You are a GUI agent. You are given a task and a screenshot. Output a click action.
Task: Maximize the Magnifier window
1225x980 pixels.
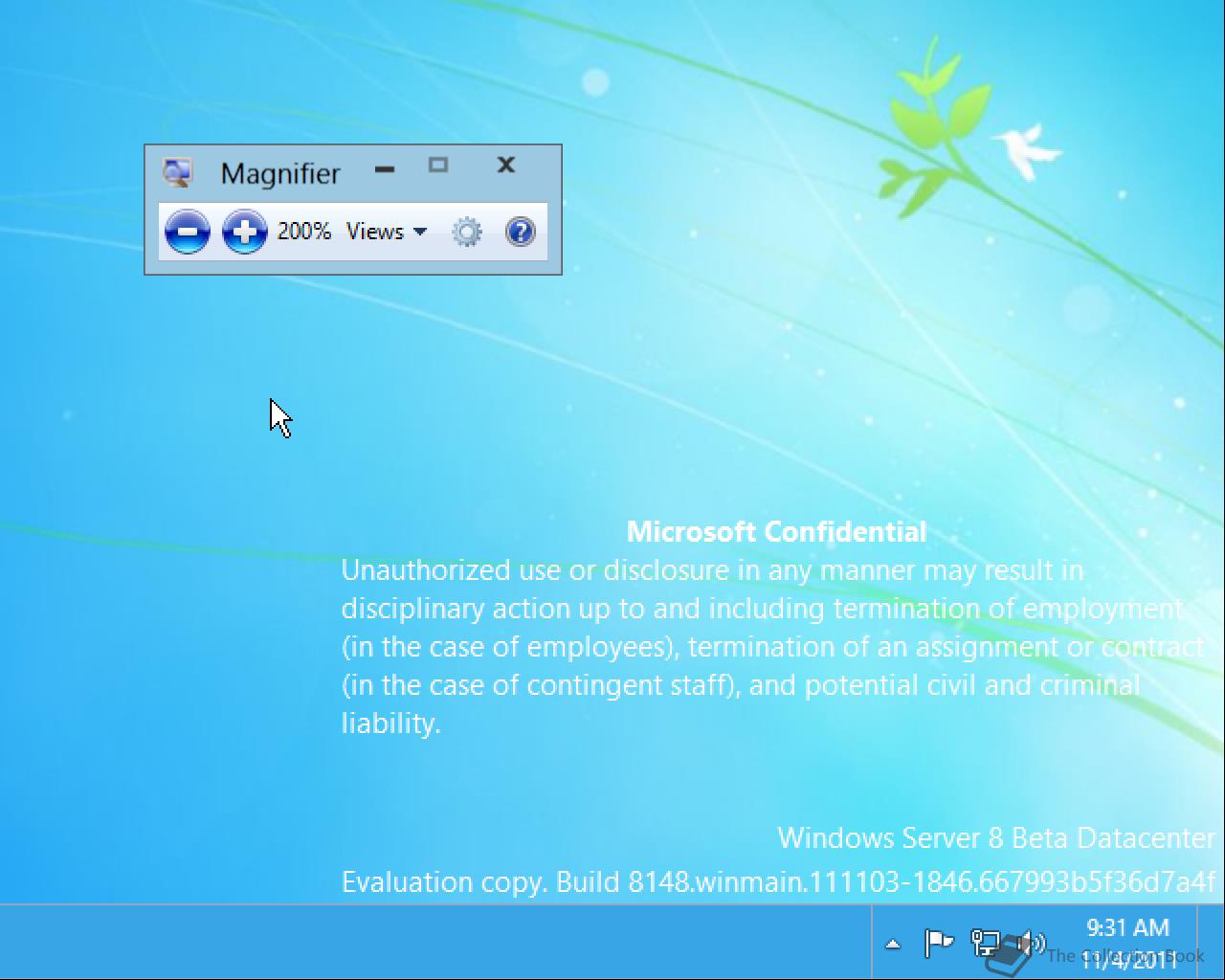[438, 166]
